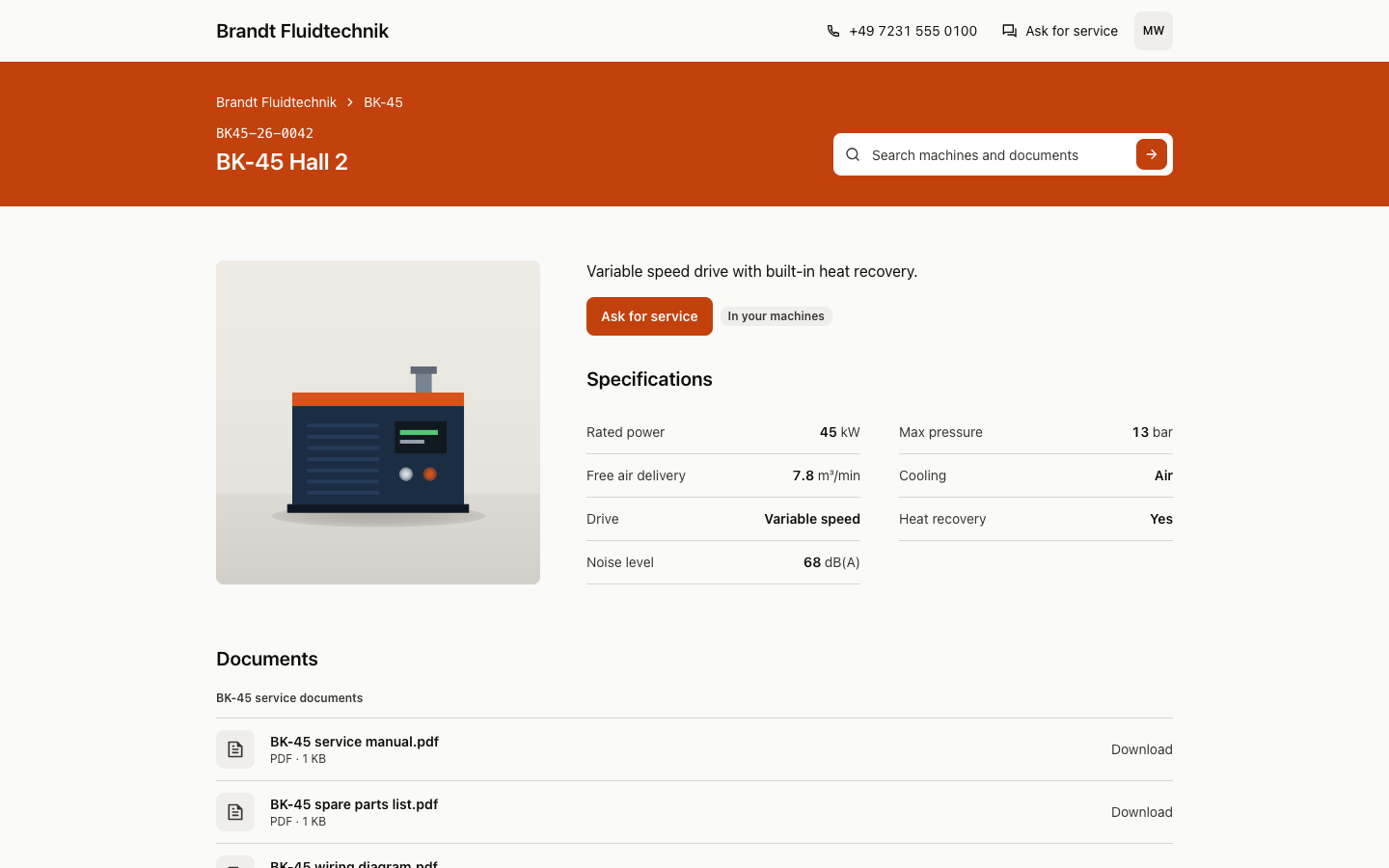Select serial number BK45-26-0042
The height and width of the screenshot is (868, 1389).
pyautogui.click(x=264, y=133)
